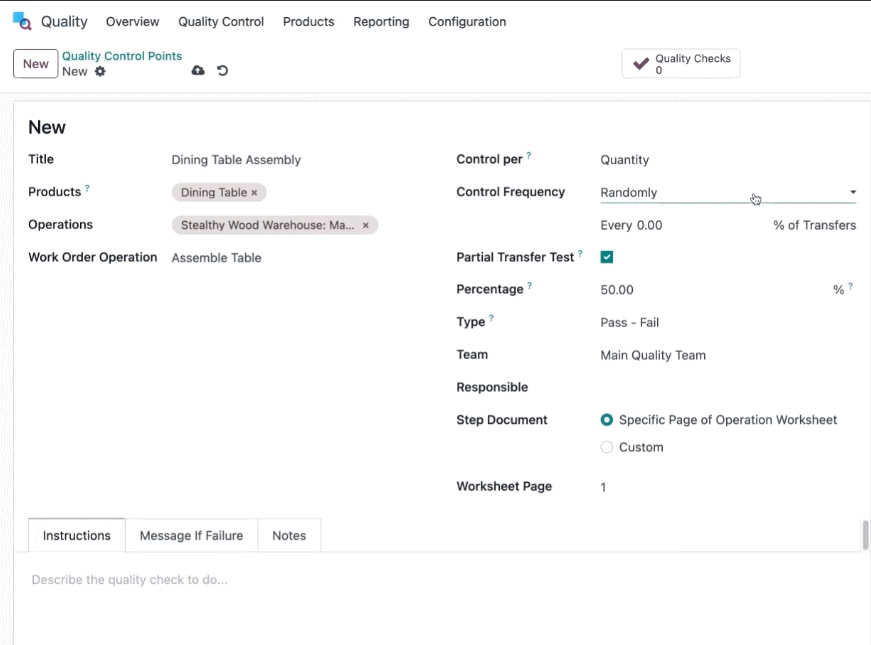Click the Quality app logo icon
This screenshot has width=871, height=645.
22,21
